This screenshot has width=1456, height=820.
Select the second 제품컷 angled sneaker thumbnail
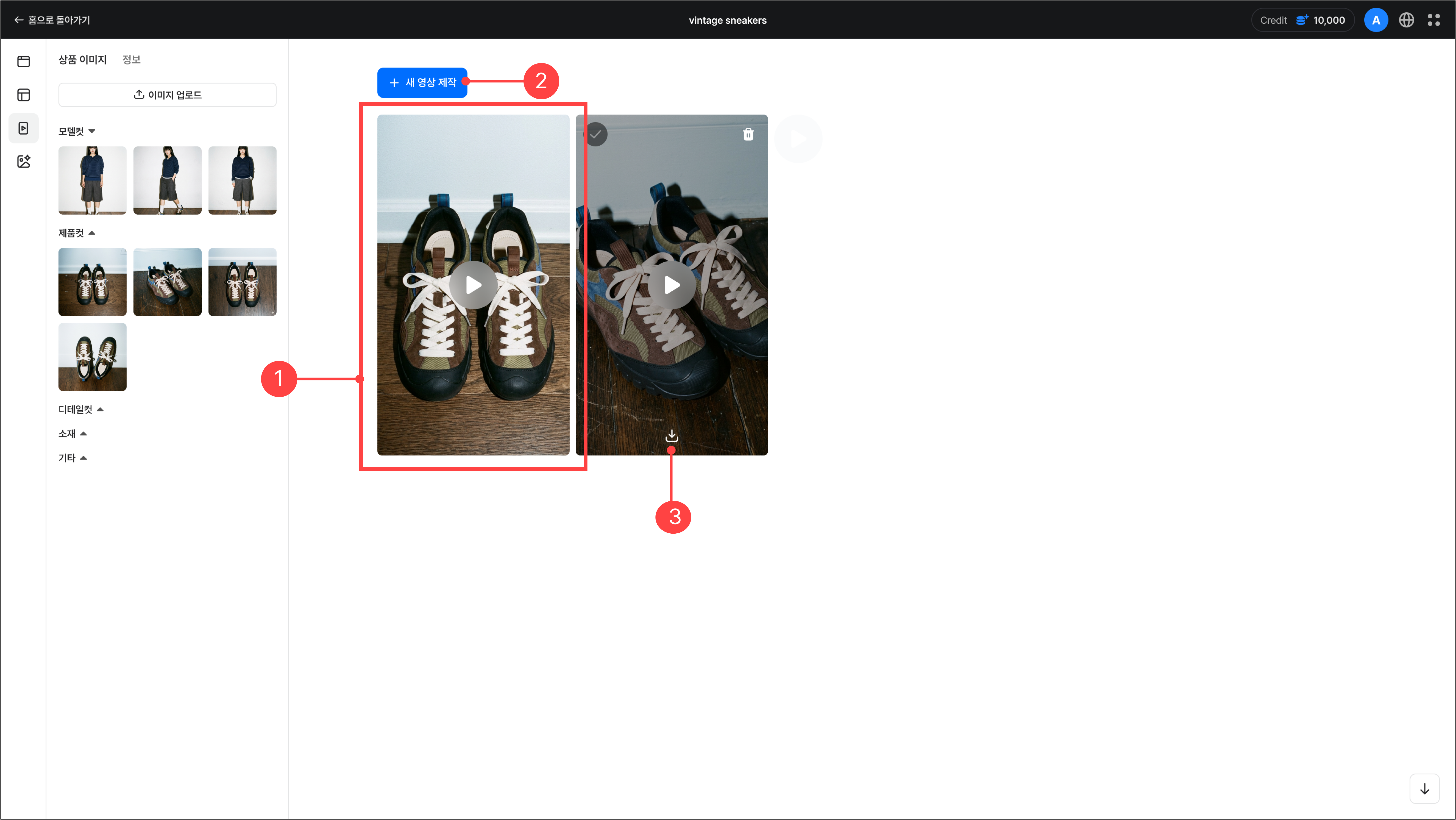pyautogui.click(x=167, y=282)
